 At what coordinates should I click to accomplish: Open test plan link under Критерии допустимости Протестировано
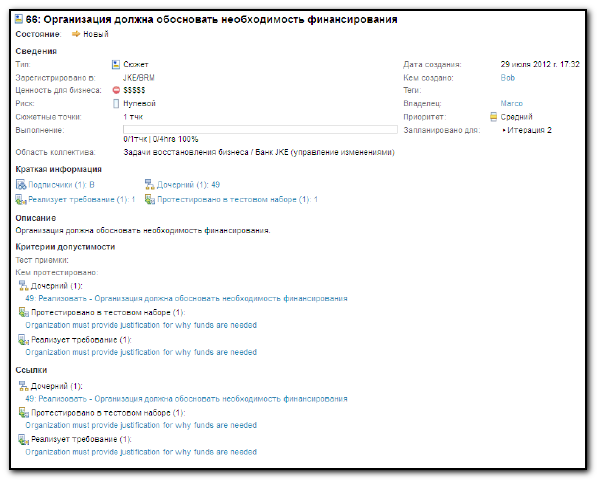click(141, 325)
